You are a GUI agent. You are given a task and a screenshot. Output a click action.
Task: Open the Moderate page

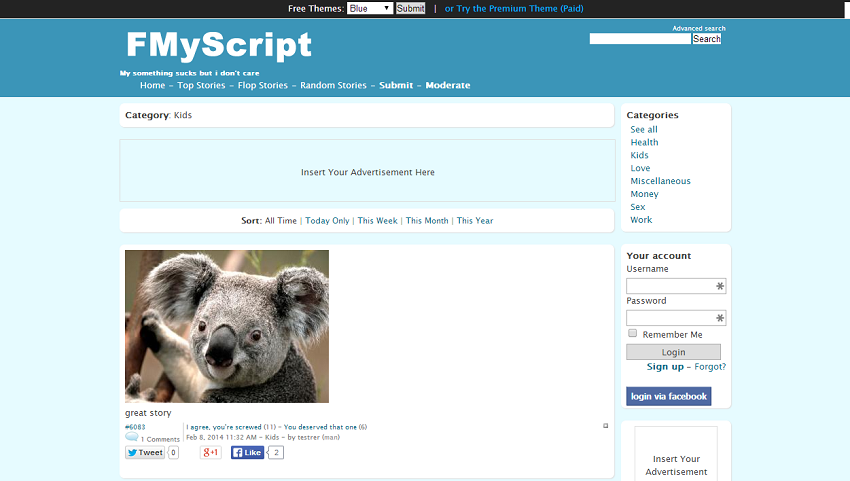pos(448,85)
